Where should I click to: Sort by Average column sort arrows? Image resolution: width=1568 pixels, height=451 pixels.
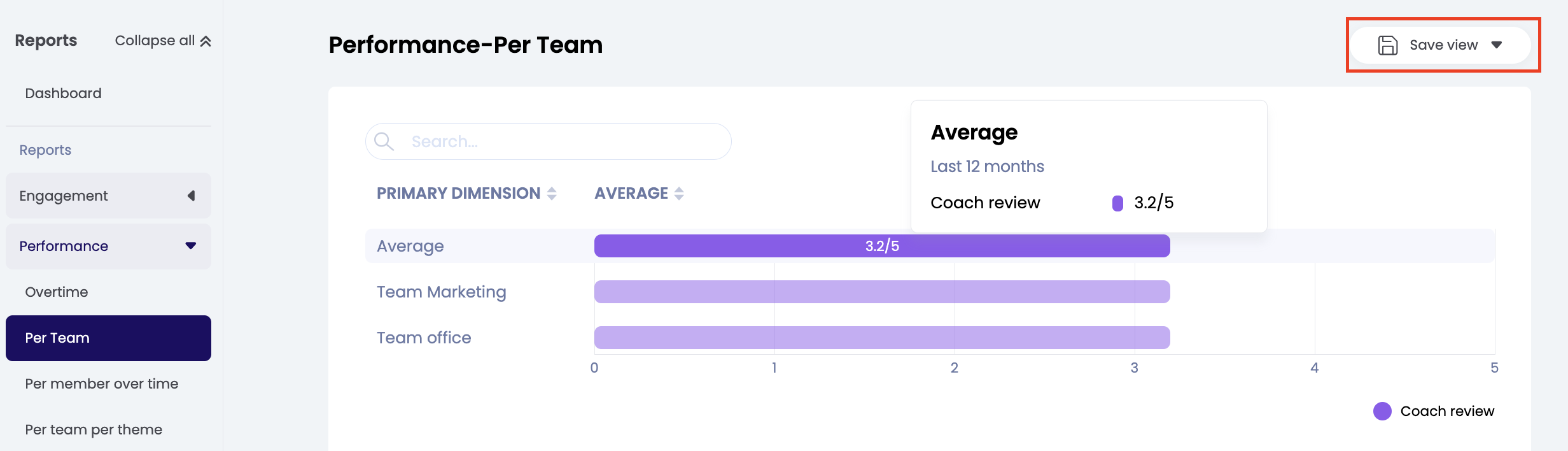pos(679,194)
